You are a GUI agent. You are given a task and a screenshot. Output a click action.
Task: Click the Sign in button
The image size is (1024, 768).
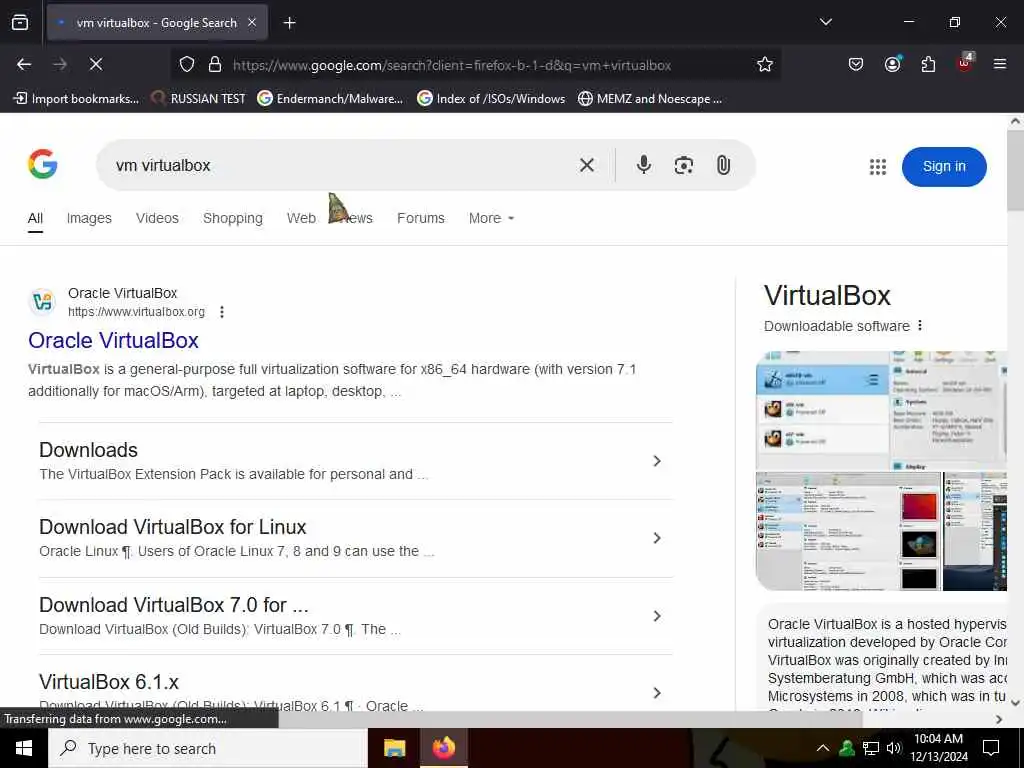click(944, 167)
